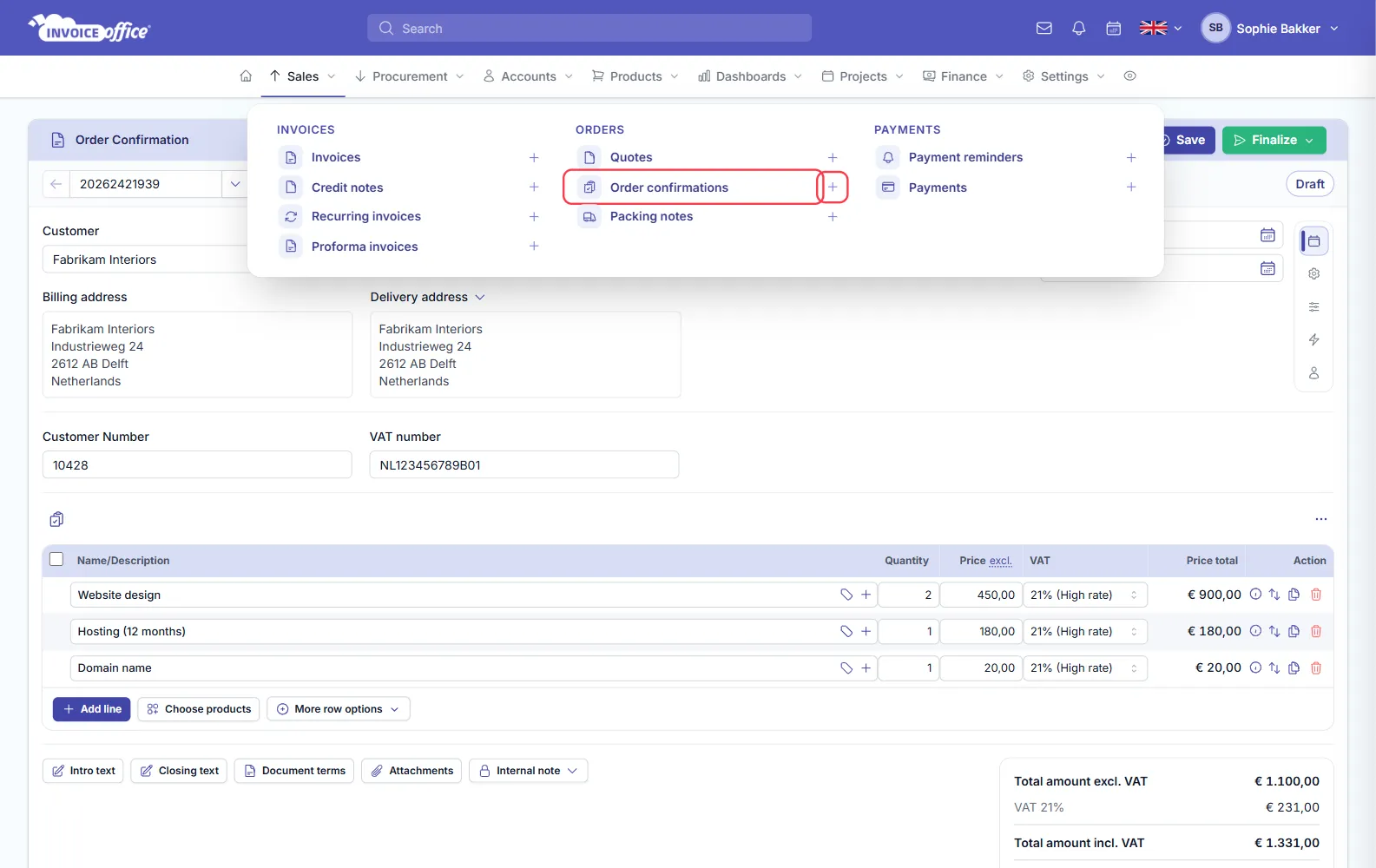Click plus icon in Domain name description field
This screenshot has height=868, width=1376.
[866, 667]
